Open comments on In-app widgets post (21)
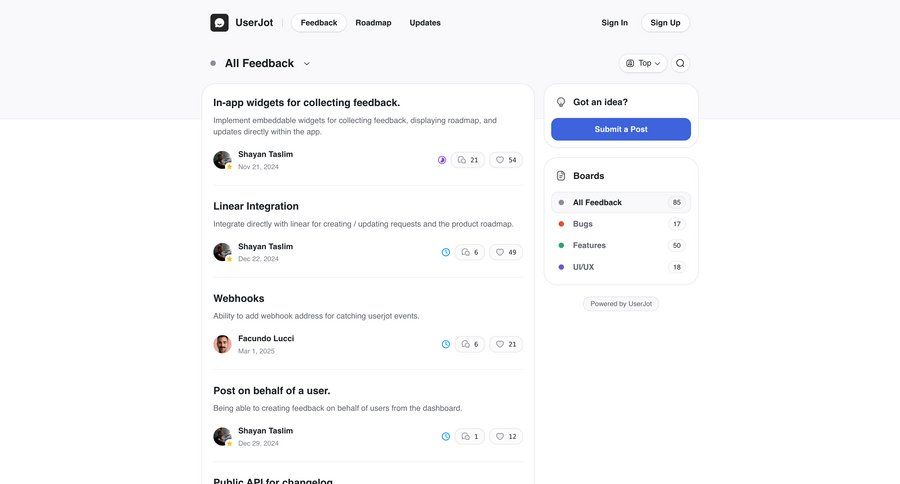Image resolution: width=900 pixels, height=484 pixels. [468, 160]
